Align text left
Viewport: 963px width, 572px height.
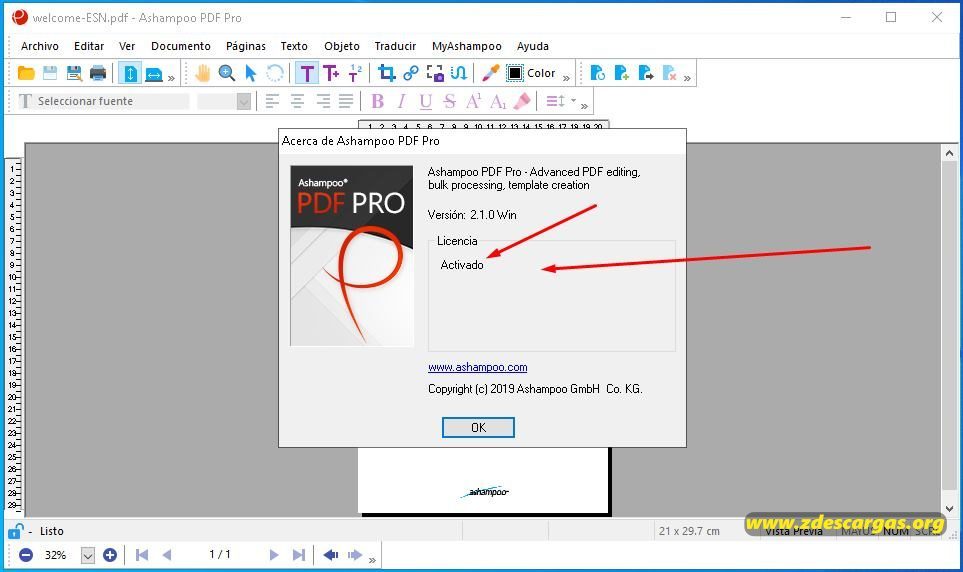(x=272, y=101)
